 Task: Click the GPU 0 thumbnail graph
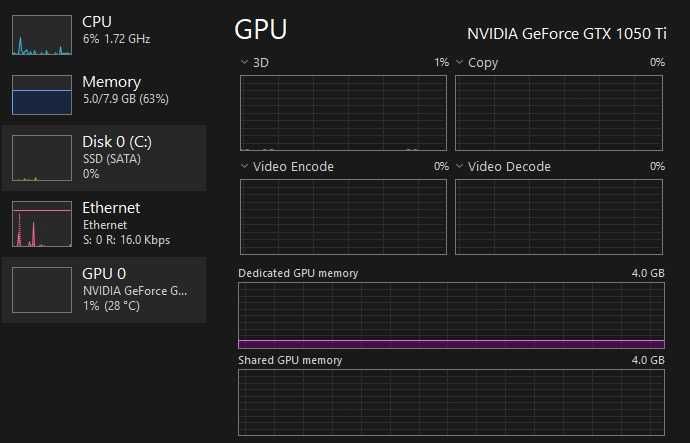[x=42, y=290]
